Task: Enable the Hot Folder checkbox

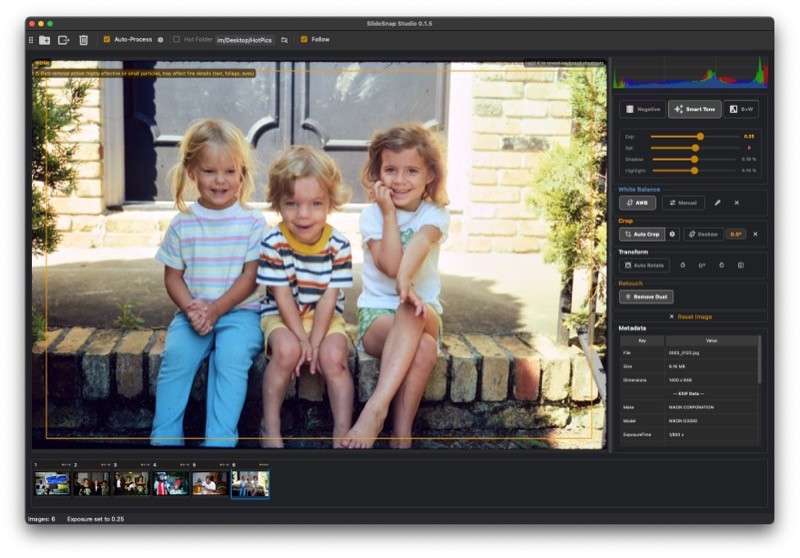Action: click(x=177, y=40)
